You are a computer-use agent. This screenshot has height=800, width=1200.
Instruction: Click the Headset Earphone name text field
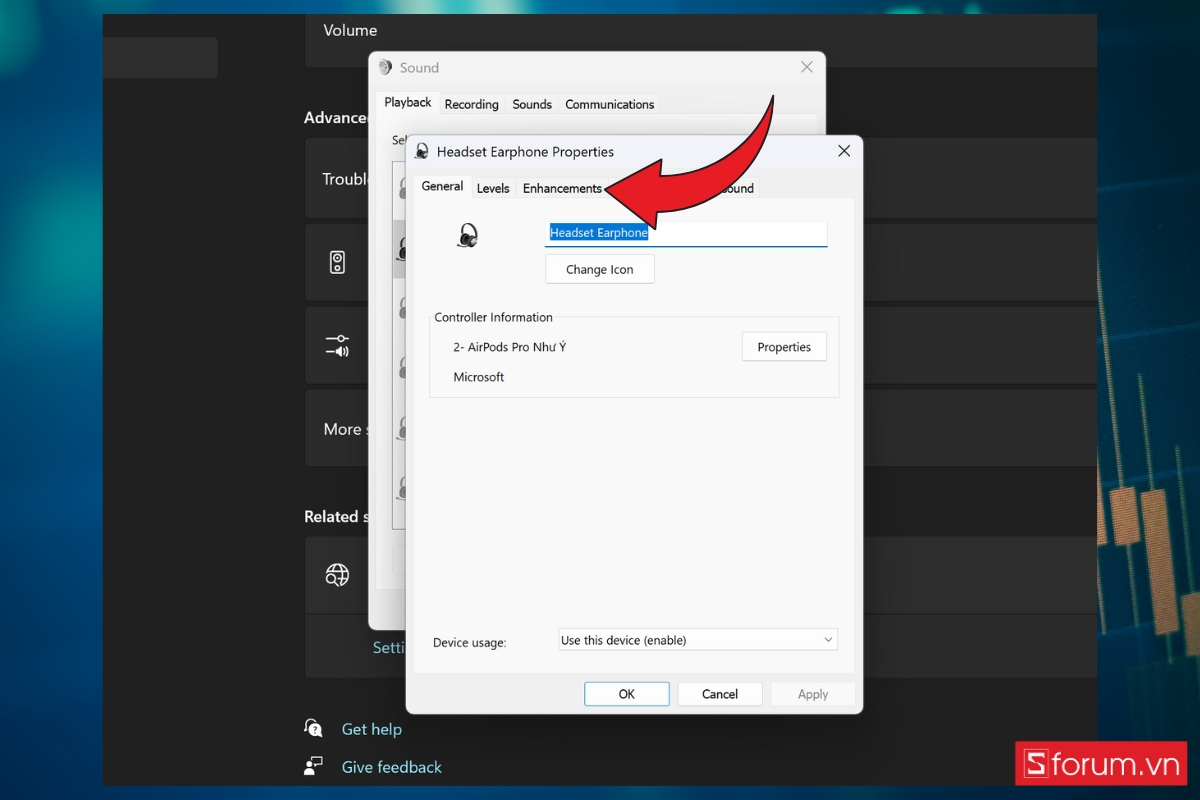(686, 233)
